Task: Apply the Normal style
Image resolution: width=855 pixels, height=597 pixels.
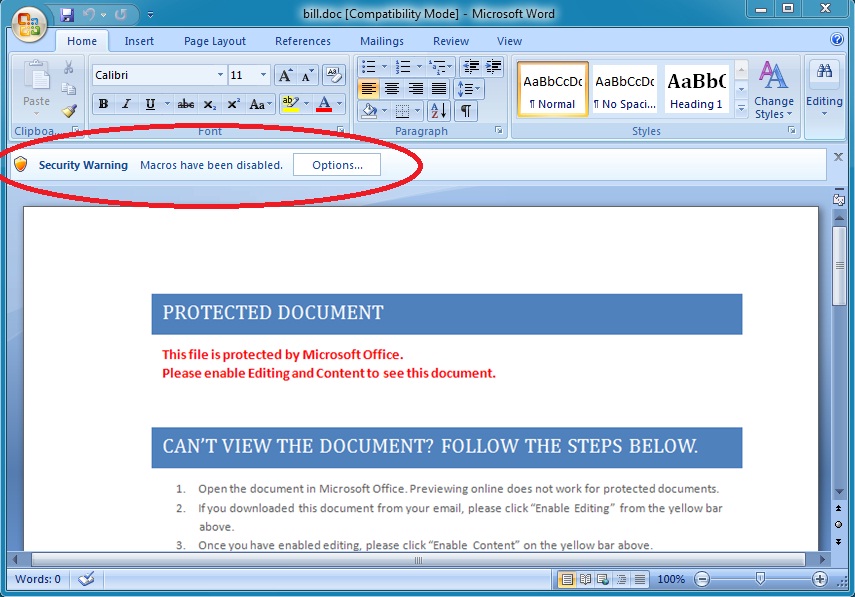Action: pos(552,89)
